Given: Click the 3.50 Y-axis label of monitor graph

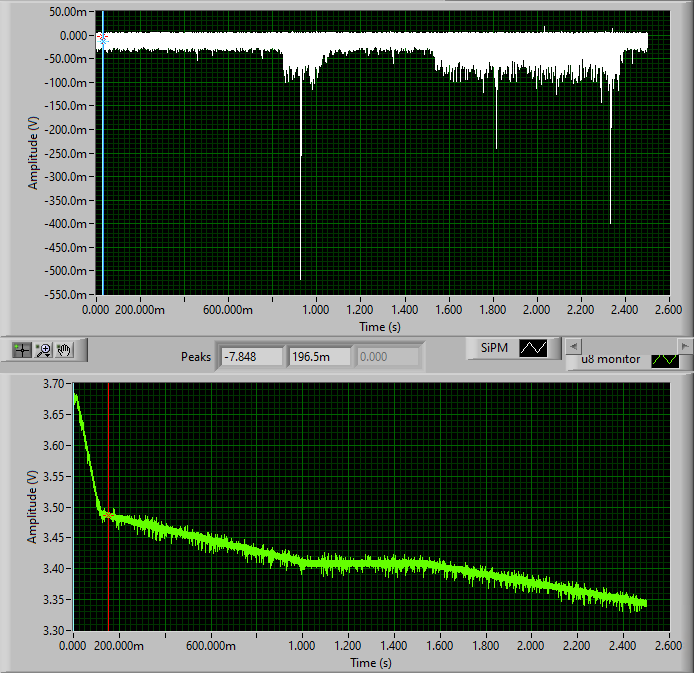Looking at the screenshot, I should tap(54, 507).
